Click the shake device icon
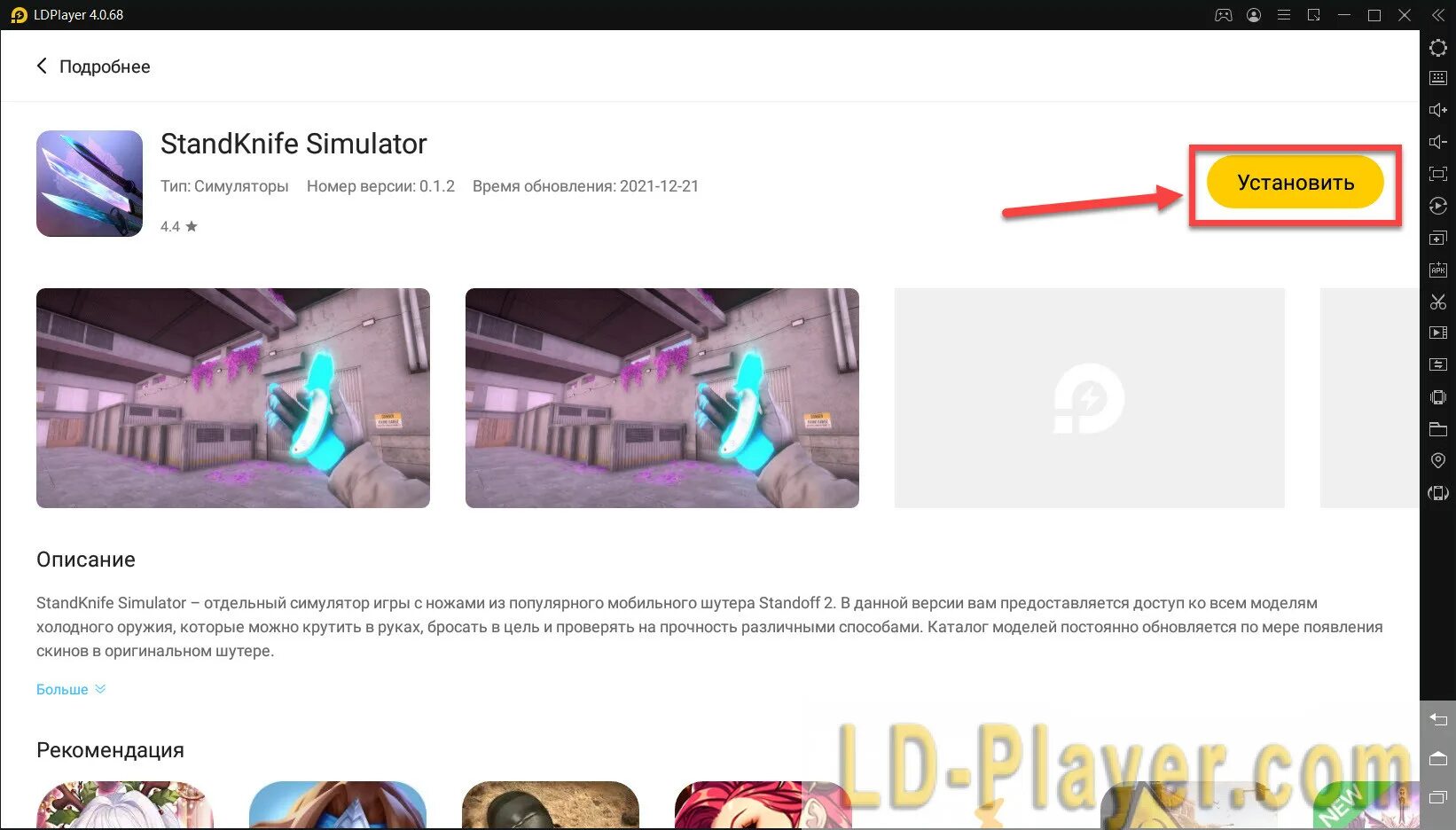 coord(1438,396)
